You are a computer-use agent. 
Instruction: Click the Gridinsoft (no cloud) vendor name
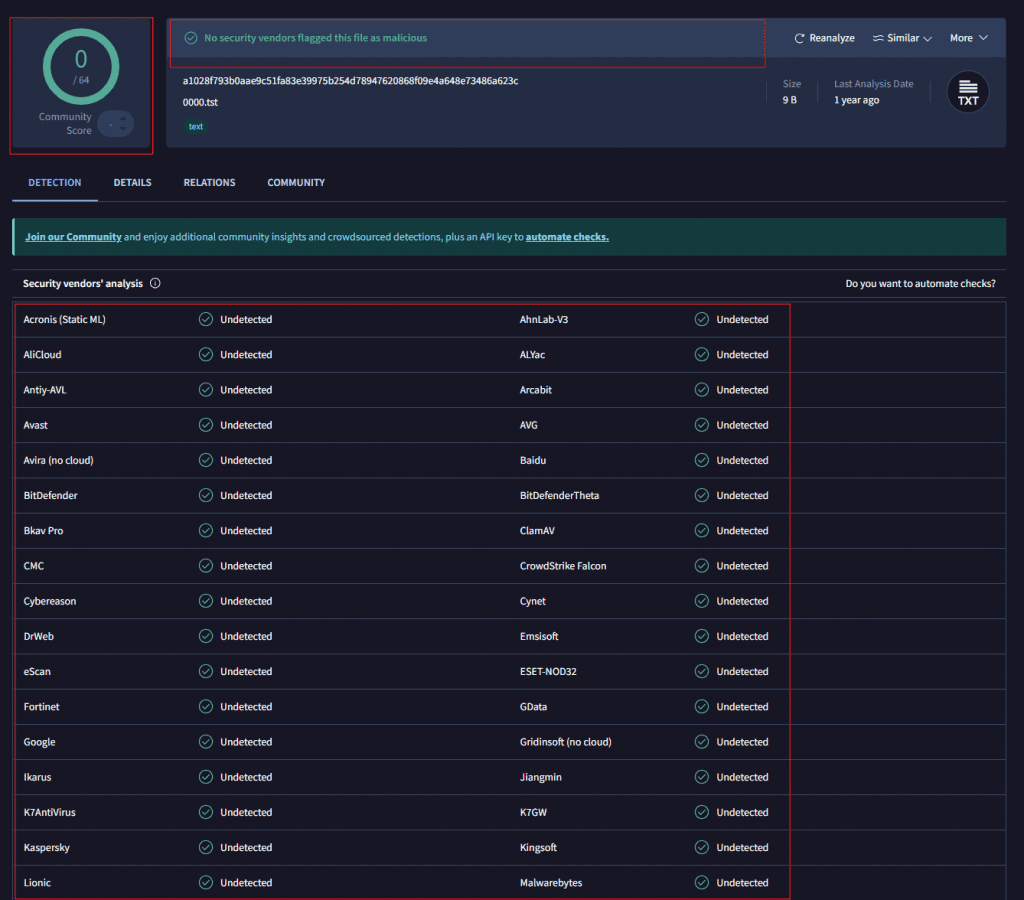pos(566,742)
